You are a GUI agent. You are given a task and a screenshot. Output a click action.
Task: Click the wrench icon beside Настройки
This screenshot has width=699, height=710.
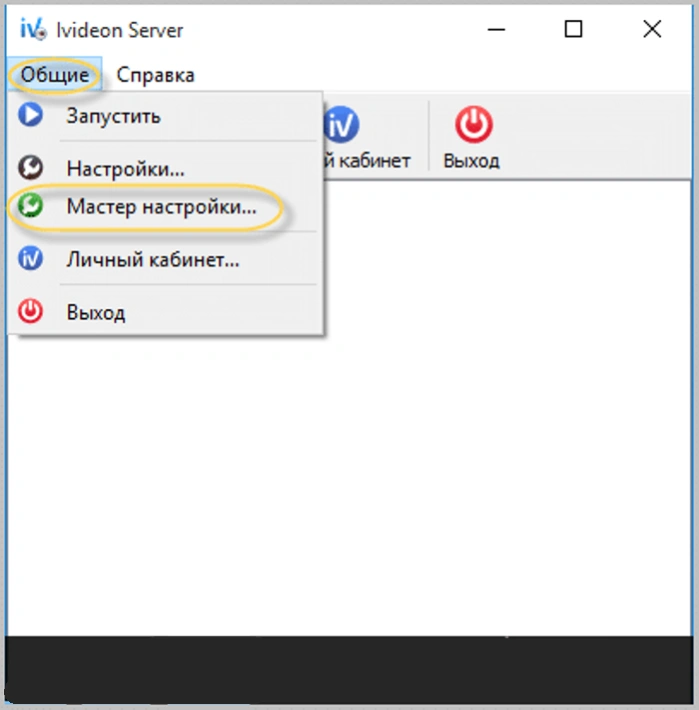(x=30, y=168)
